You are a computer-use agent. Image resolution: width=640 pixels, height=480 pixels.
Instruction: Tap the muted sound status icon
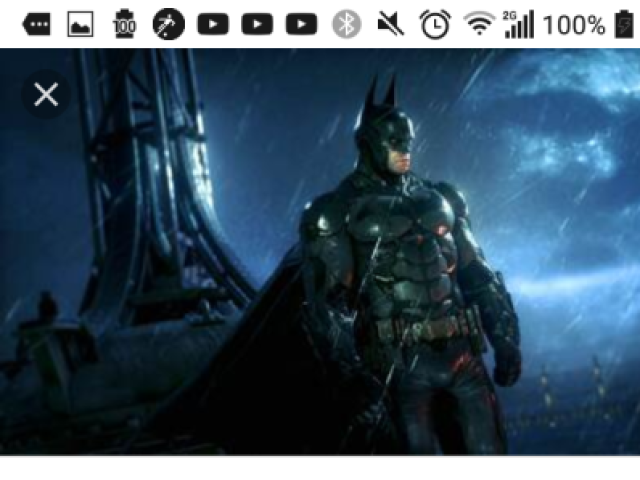(x=391, y=24)
